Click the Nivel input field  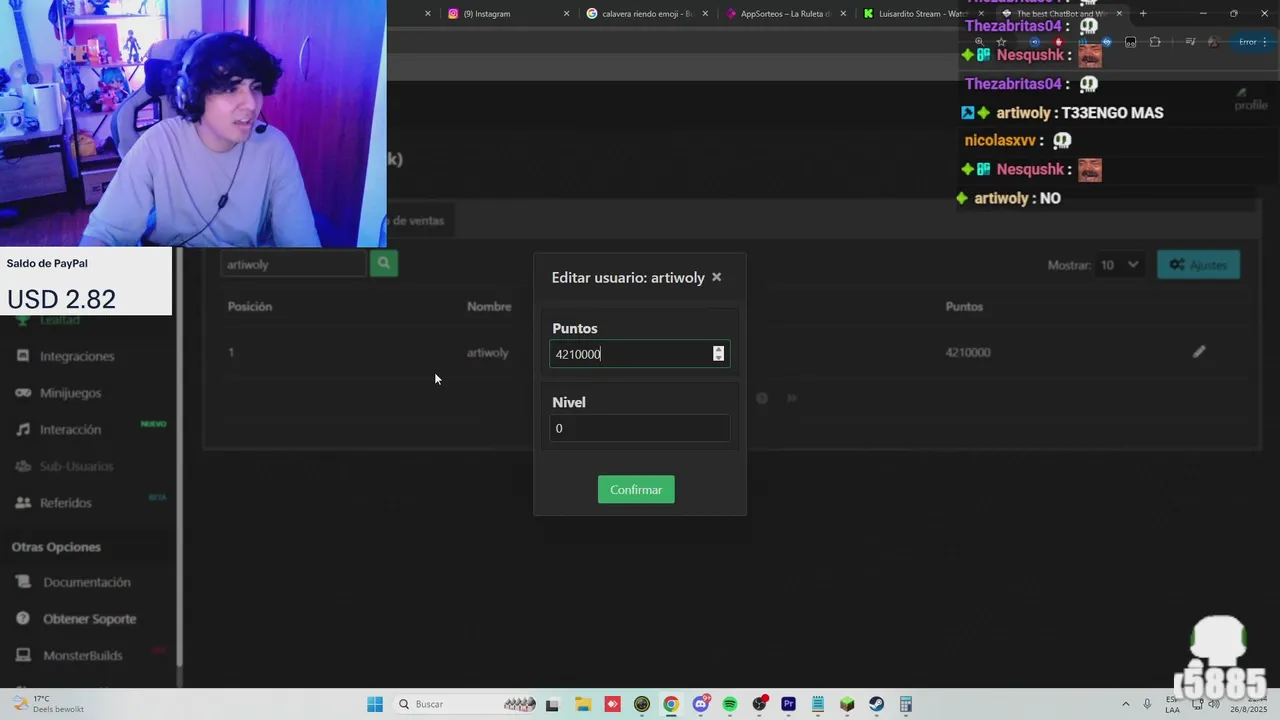(639, 428)
